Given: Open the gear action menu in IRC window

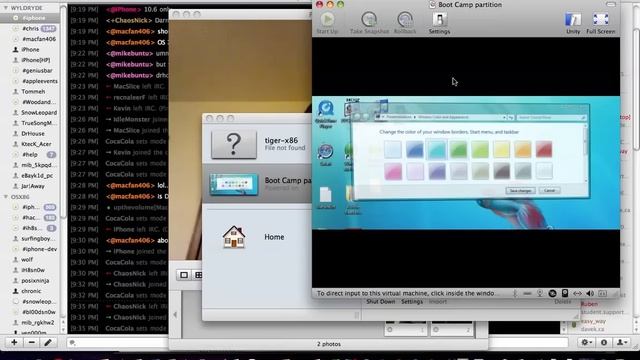Looking at the screenshot, I should 586,342.
